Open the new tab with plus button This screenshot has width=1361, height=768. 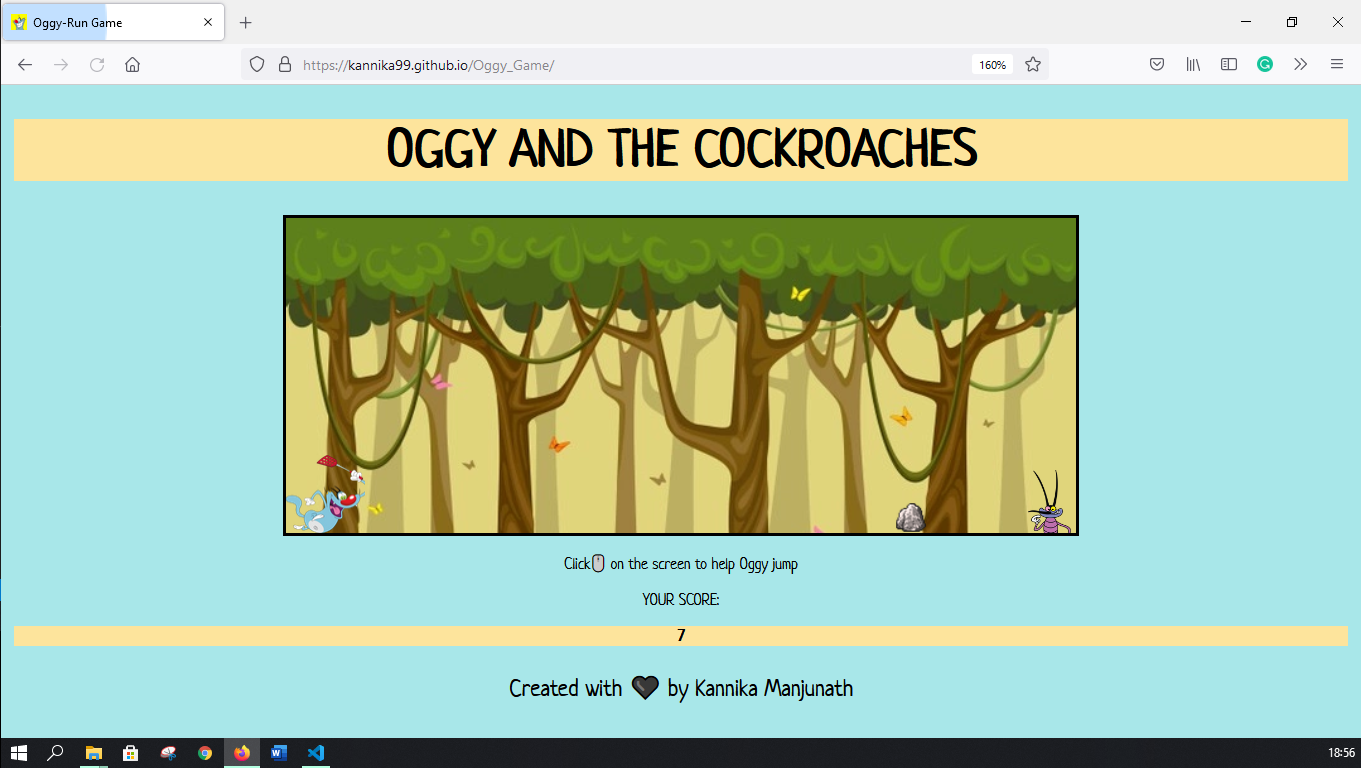point(245,21)
